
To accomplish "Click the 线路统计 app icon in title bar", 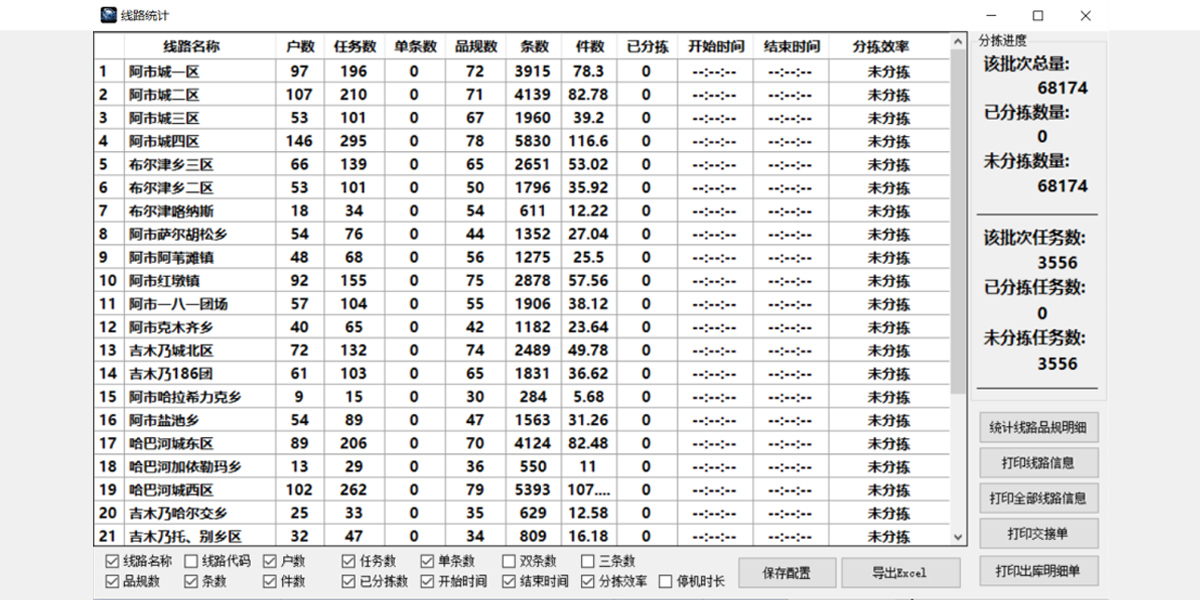I will (108, 15).
